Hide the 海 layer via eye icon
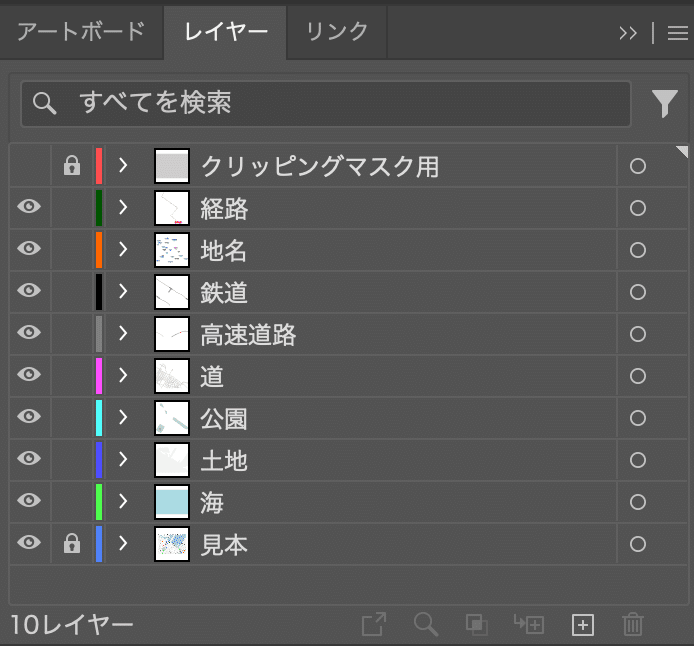Viewport: 694px width, 646px height. (x=29, y=500)
